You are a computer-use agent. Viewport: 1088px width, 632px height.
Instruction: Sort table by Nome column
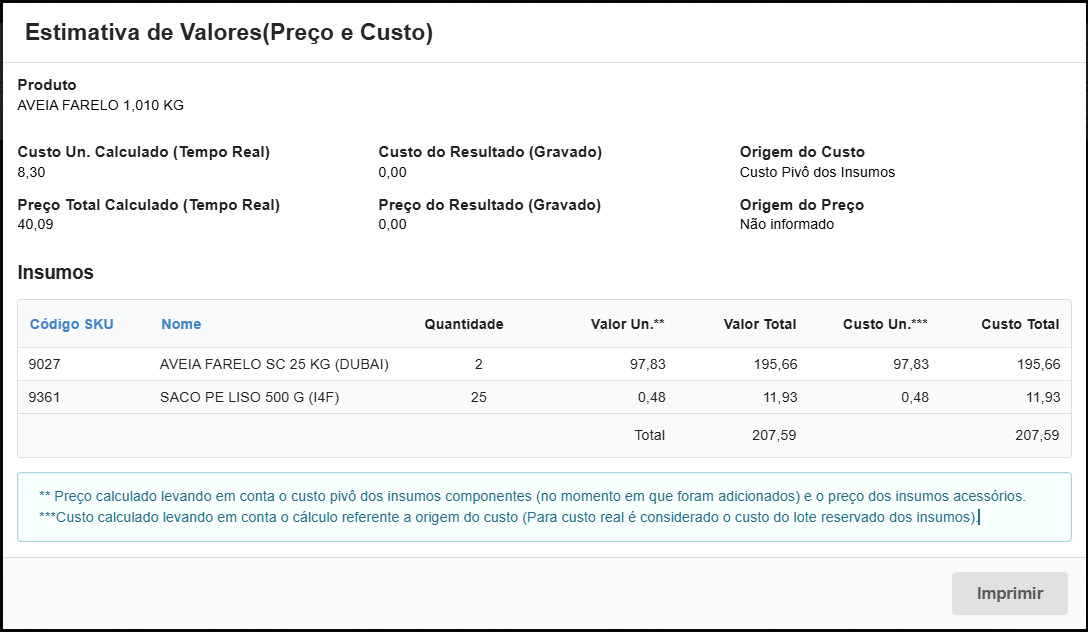click(179, 324)
